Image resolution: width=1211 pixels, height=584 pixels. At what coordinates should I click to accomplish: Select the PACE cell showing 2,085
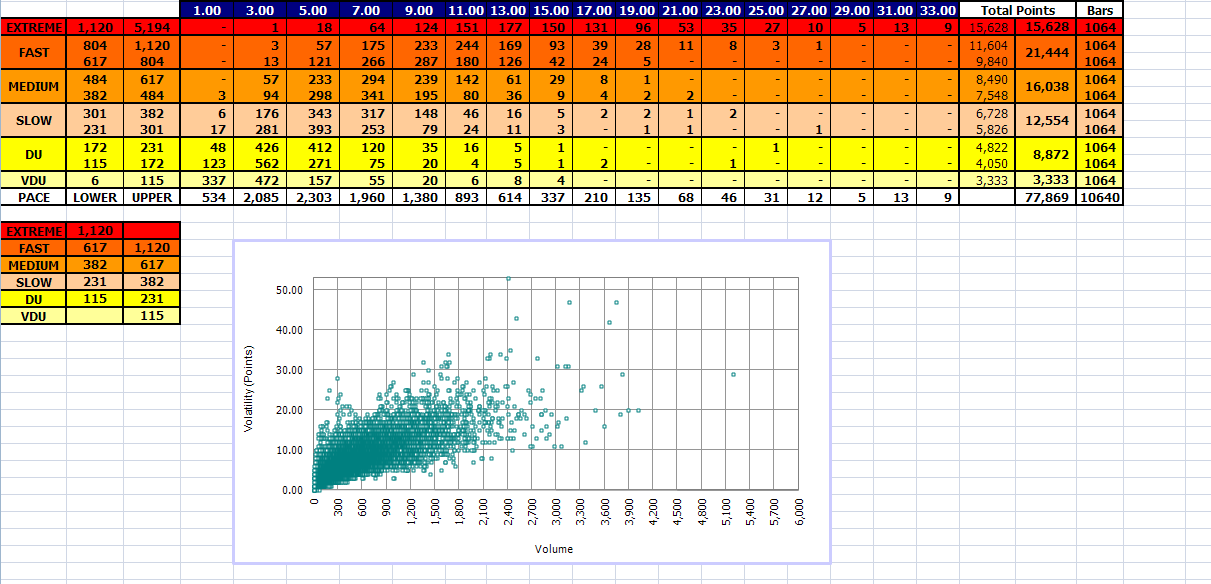259,197
